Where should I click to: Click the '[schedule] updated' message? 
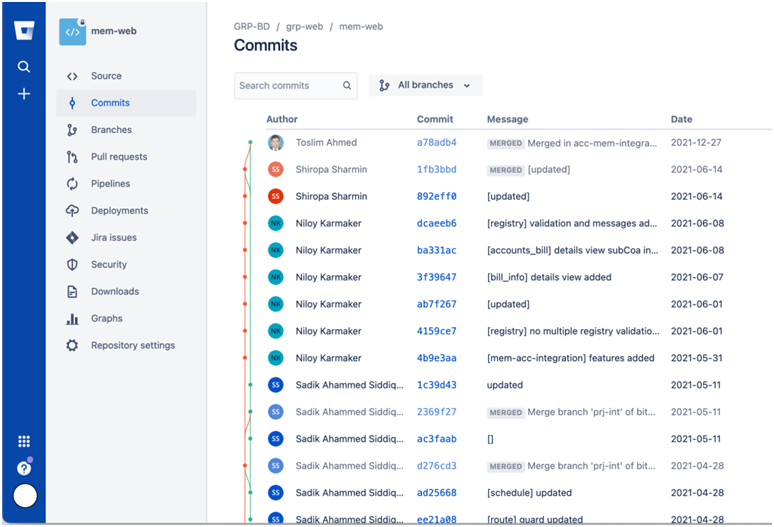(529, 492)
